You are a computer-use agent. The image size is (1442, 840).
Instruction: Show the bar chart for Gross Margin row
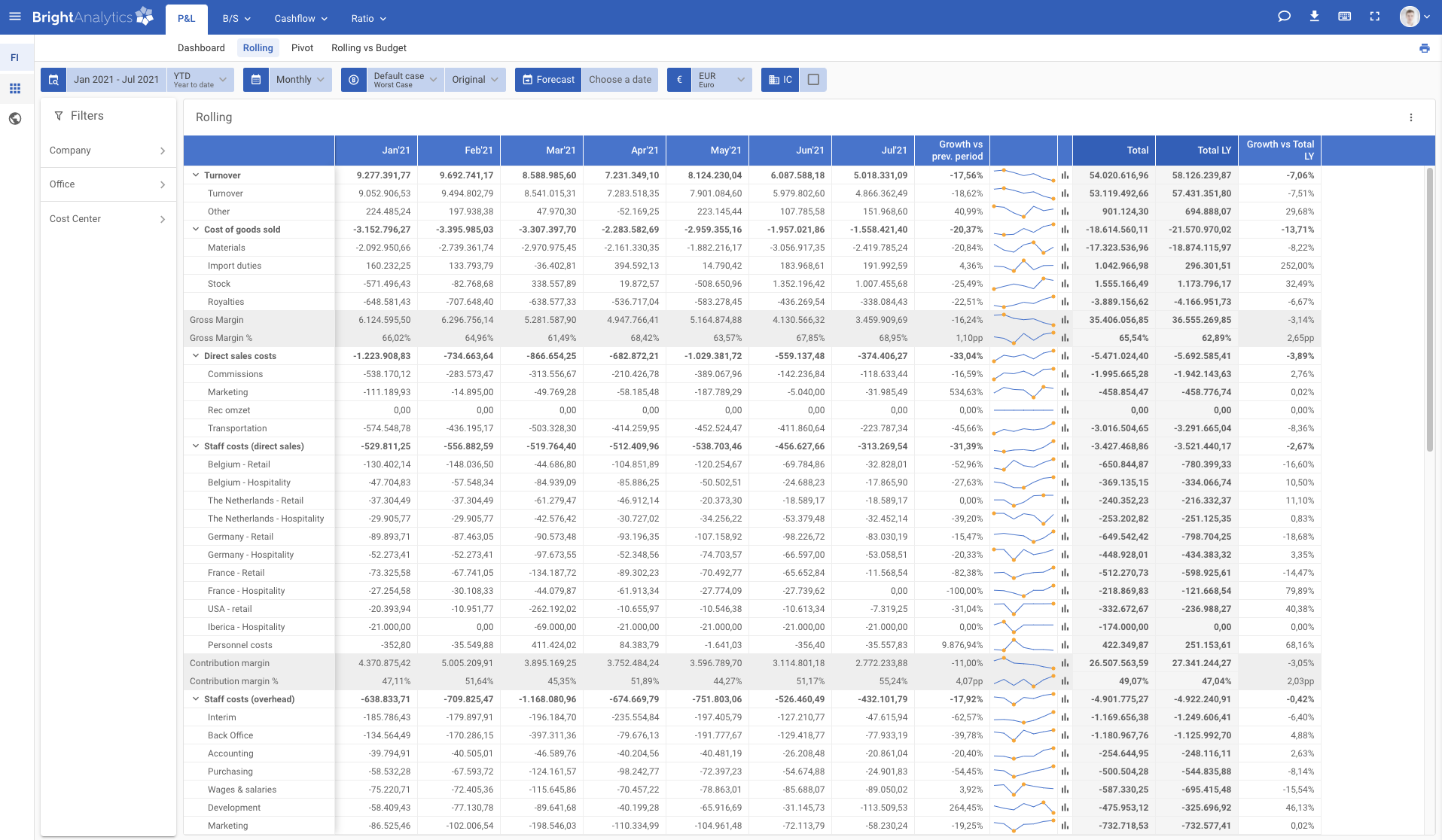tap(1064, 319)
